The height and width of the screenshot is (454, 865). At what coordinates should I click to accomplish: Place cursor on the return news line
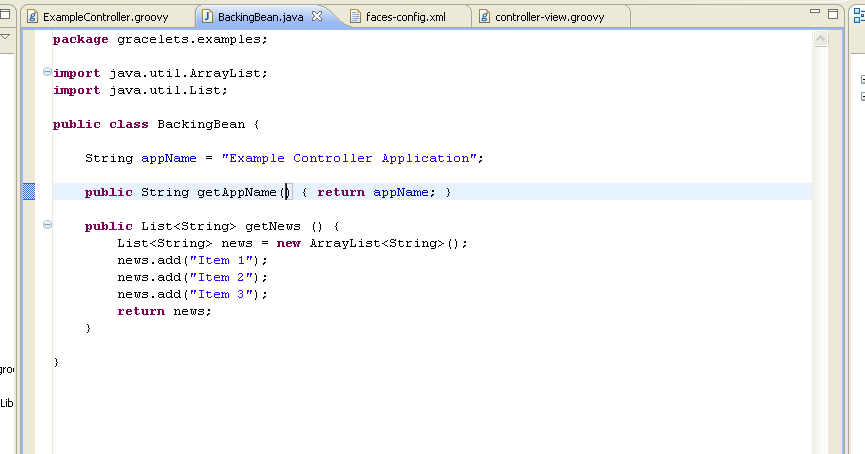pos(164,311)
